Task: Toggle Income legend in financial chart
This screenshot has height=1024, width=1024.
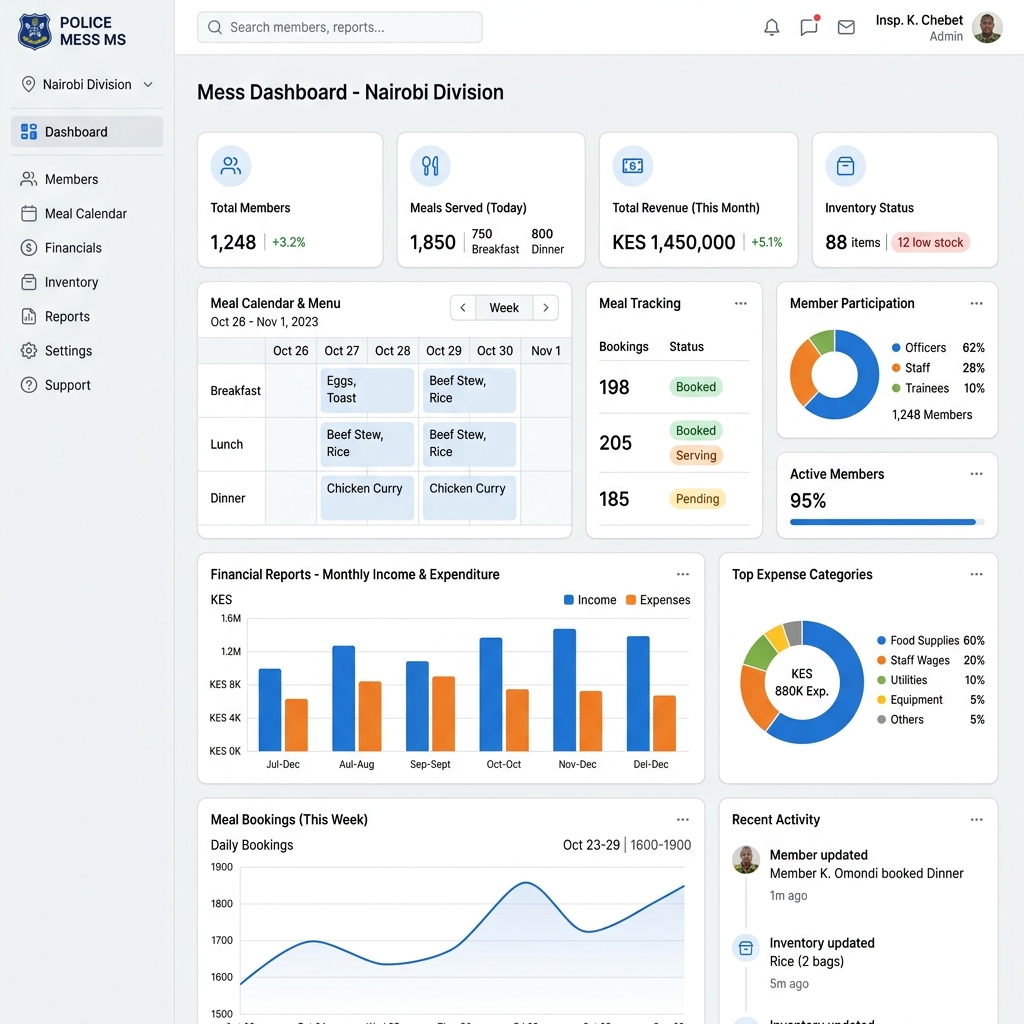Action: click(590, 600)
